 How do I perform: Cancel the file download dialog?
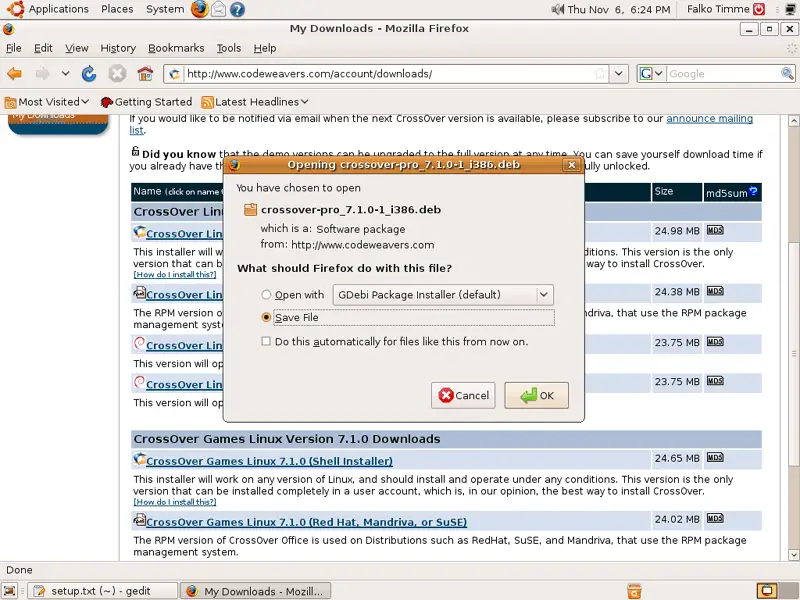click(x=463, y=395)
